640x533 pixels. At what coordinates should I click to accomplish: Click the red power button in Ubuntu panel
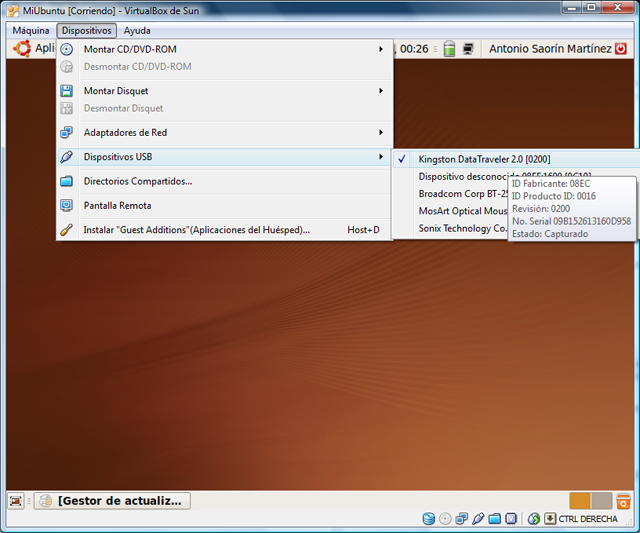coord(621,49)
